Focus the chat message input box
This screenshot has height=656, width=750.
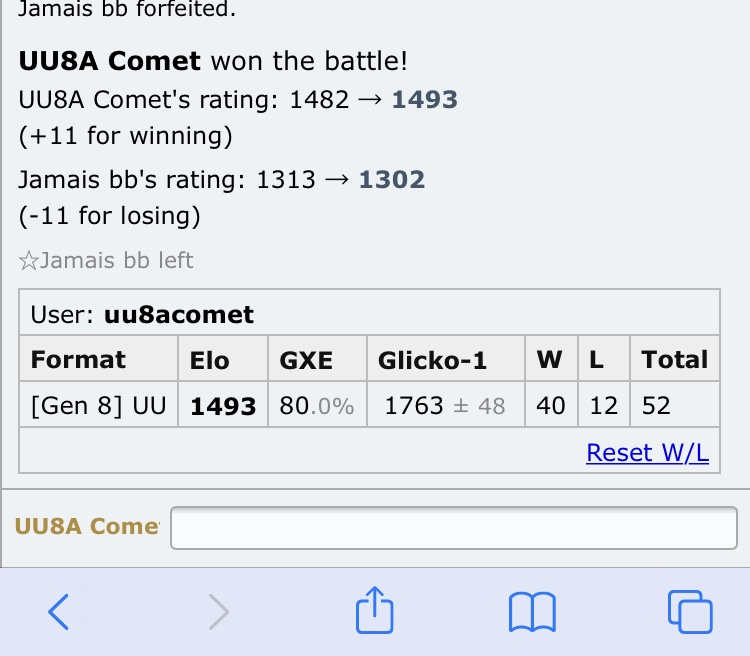[x=453, y=528]
